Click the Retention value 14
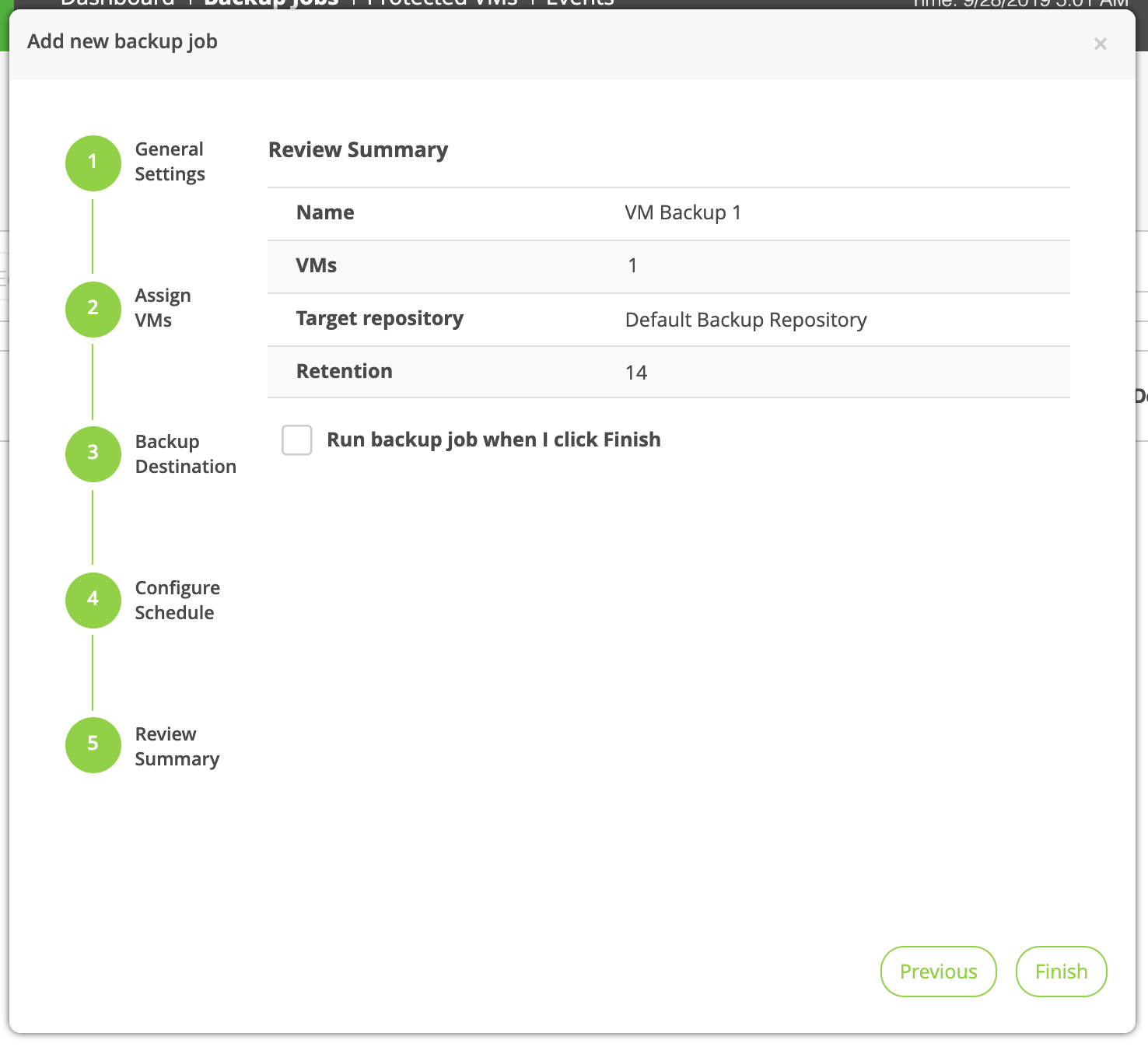This screenshot has width=1148, height=1047. click(x=636, y=373)
